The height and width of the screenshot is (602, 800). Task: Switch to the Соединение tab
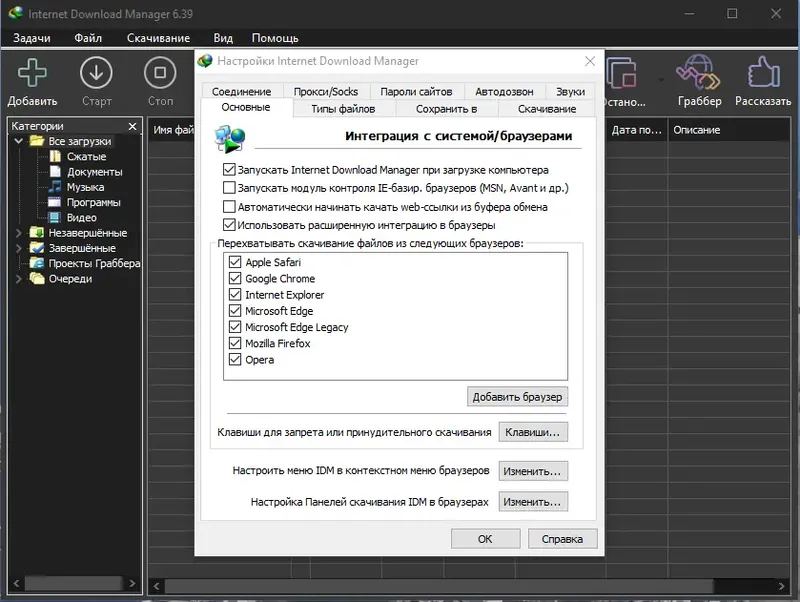[x=241, y=91]
